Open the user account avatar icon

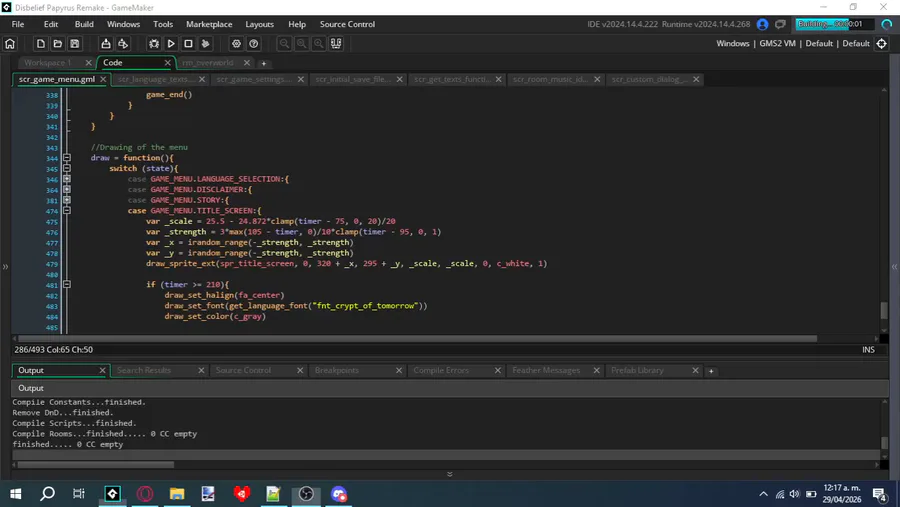coord(762,24)
